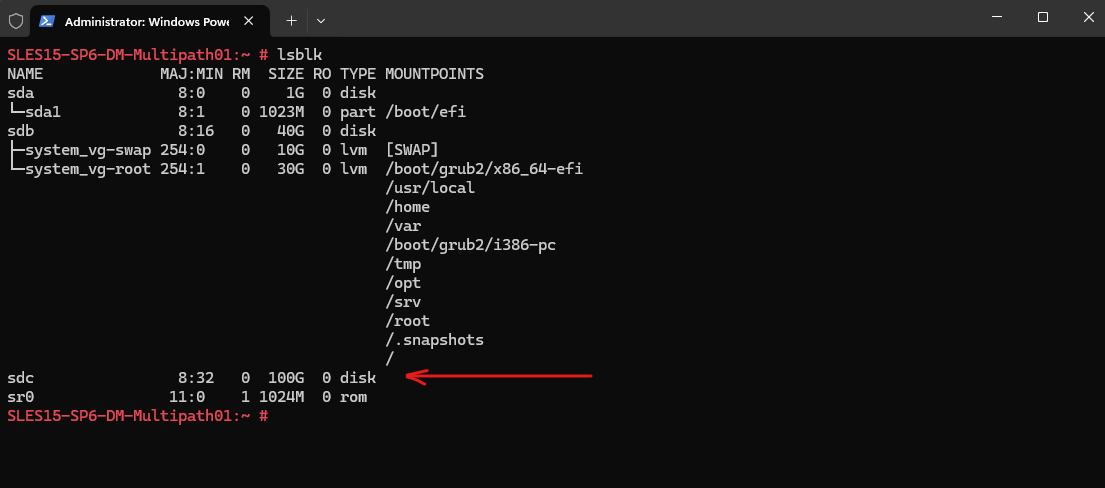
Task: Click the administrator shield icon in title bar
Action: point(16,21)
